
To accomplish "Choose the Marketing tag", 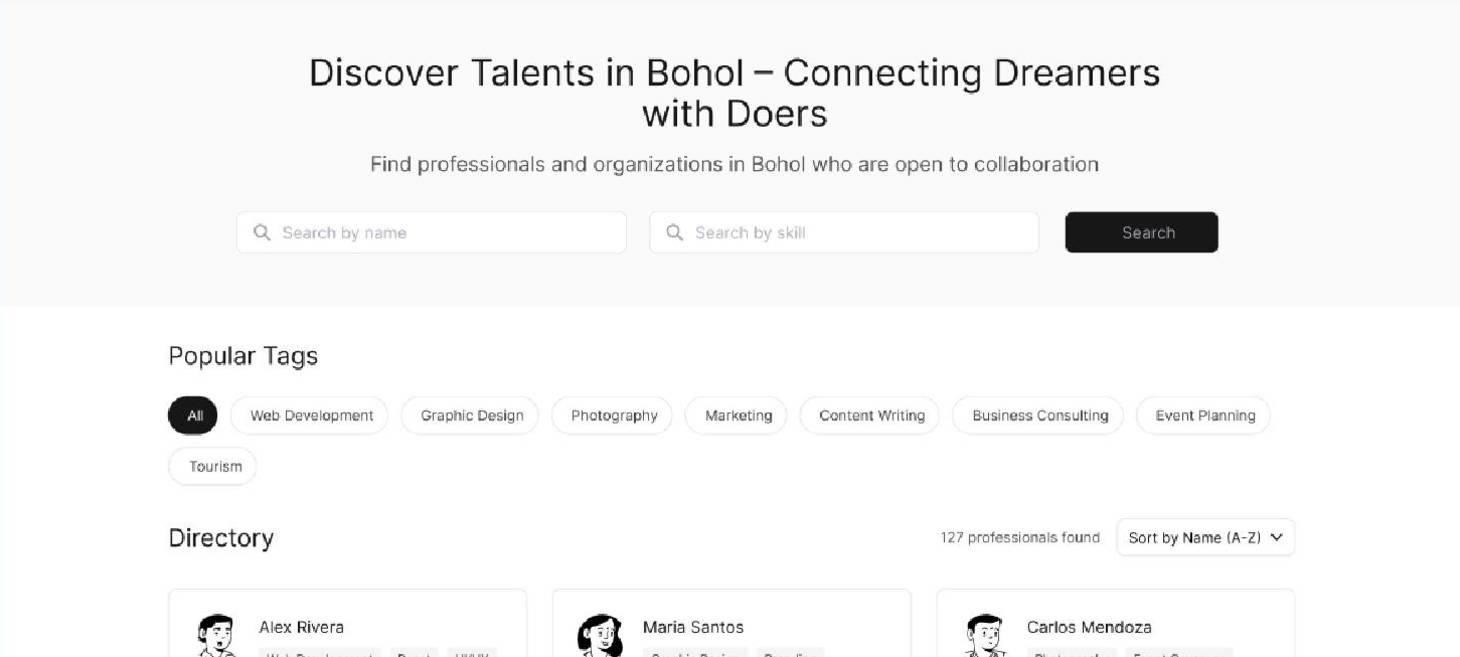I will click(738, 416).
